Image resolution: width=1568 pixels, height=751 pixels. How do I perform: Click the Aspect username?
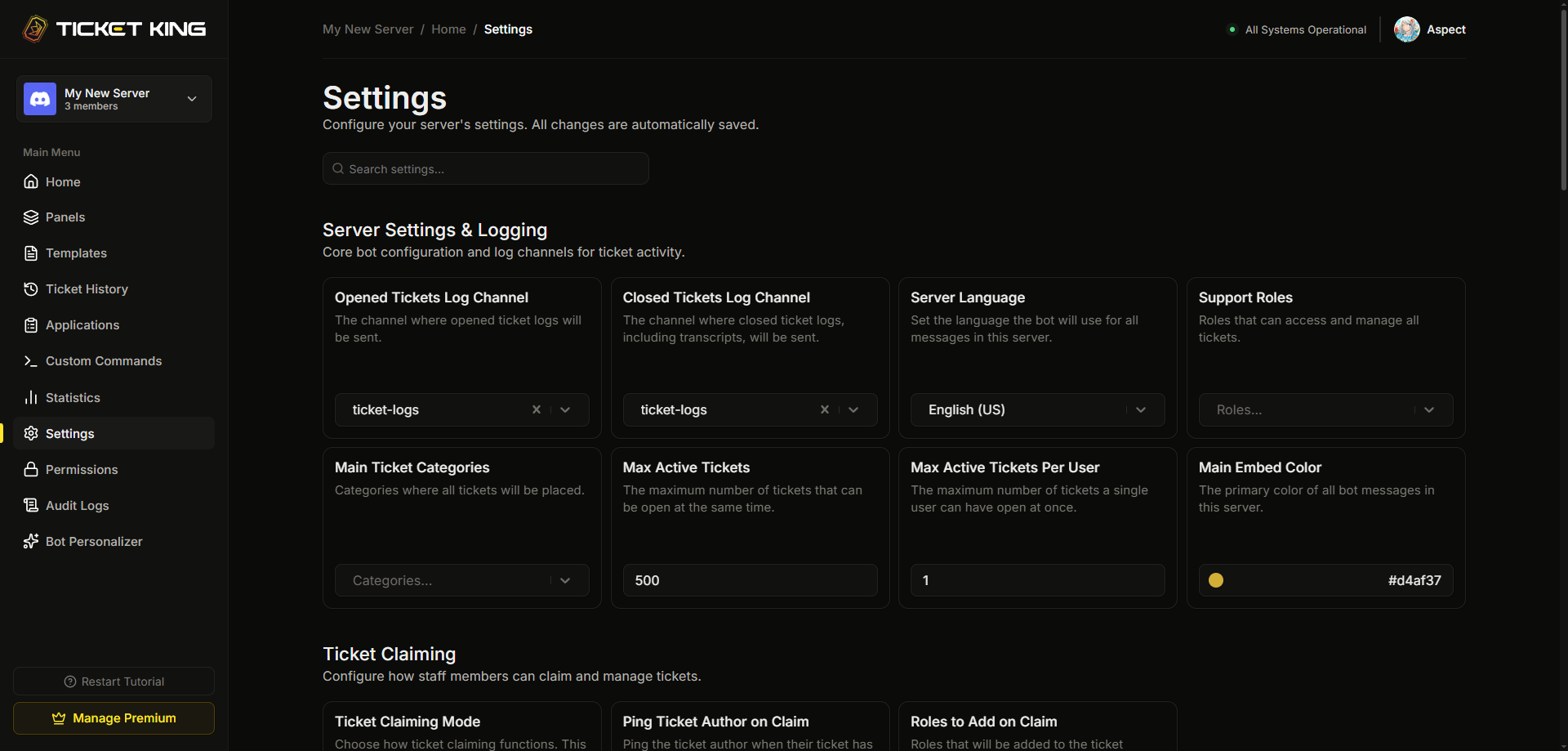(x=1446, y=29)
